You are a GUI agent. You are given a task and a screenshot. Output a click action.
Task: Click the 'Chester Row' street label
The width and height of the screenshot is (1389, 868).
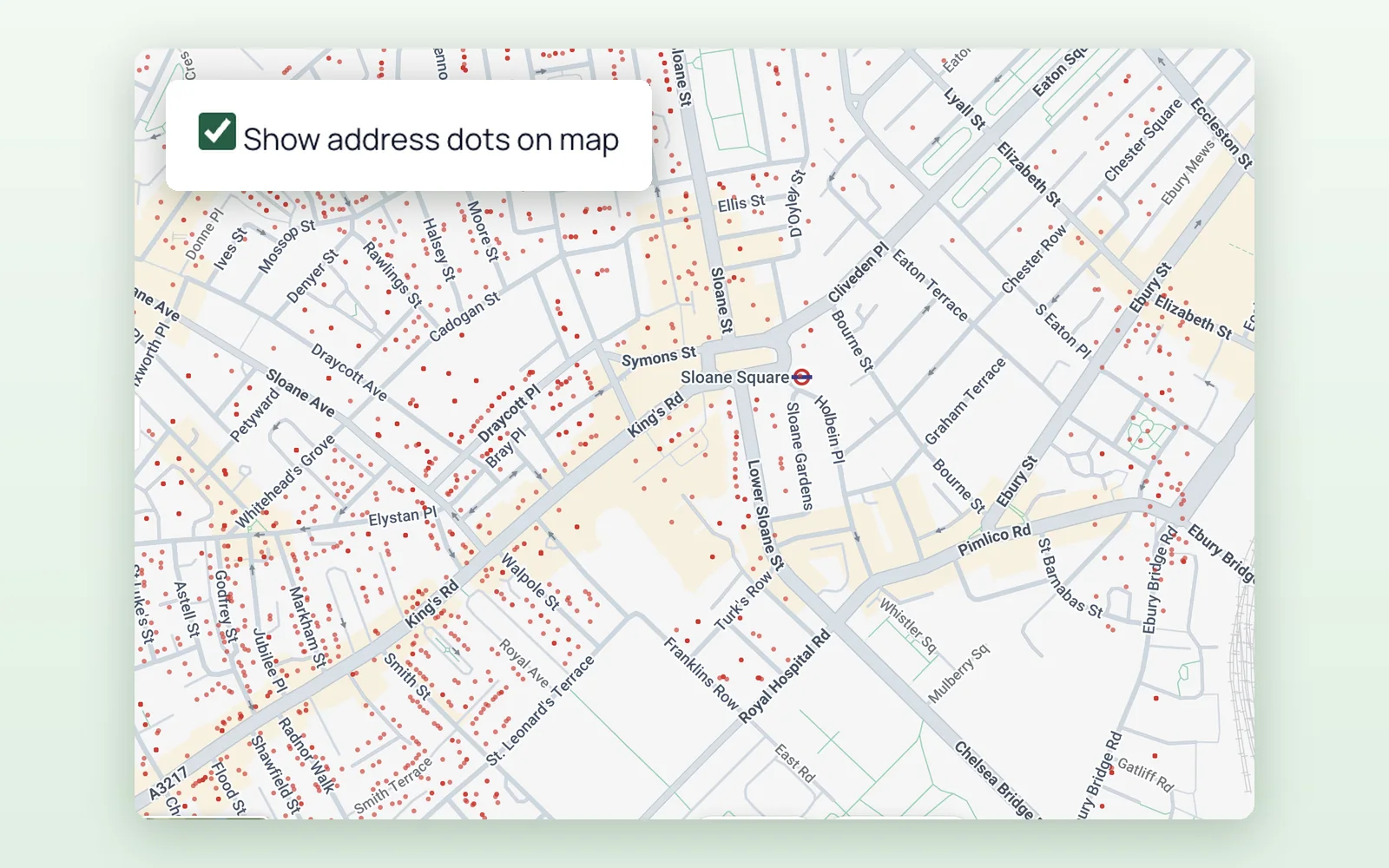click(1033, 260)
